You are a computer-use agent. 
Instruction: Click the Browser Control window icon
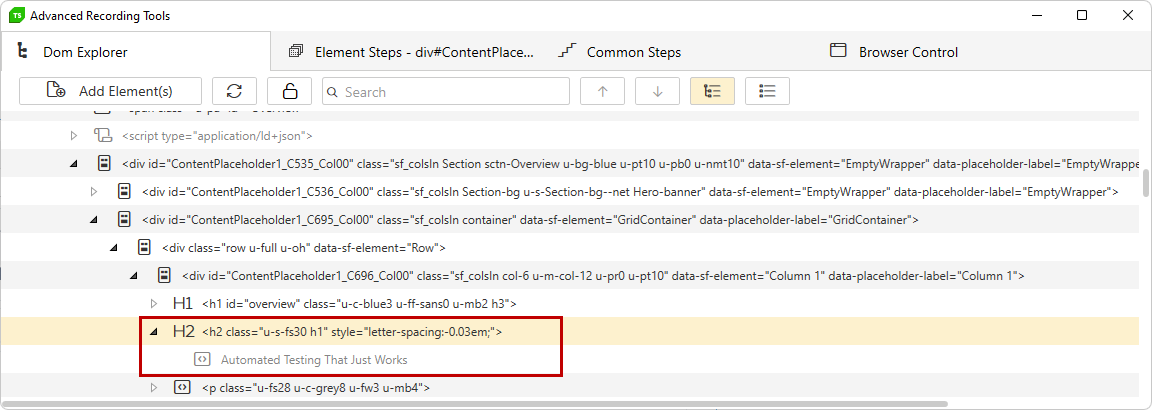coord(838,51)
